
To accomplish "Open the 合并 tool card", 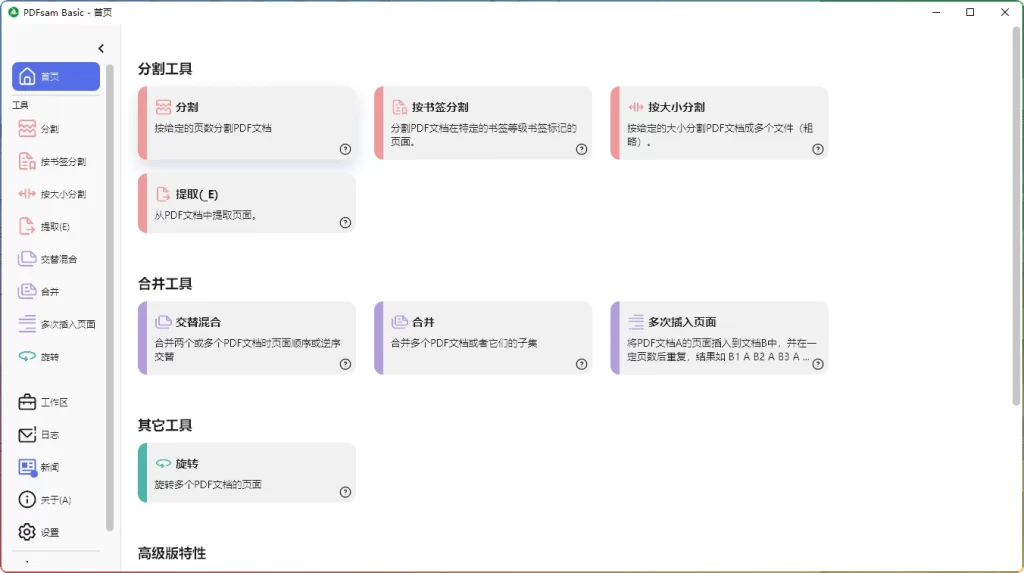I will point(483,338).
